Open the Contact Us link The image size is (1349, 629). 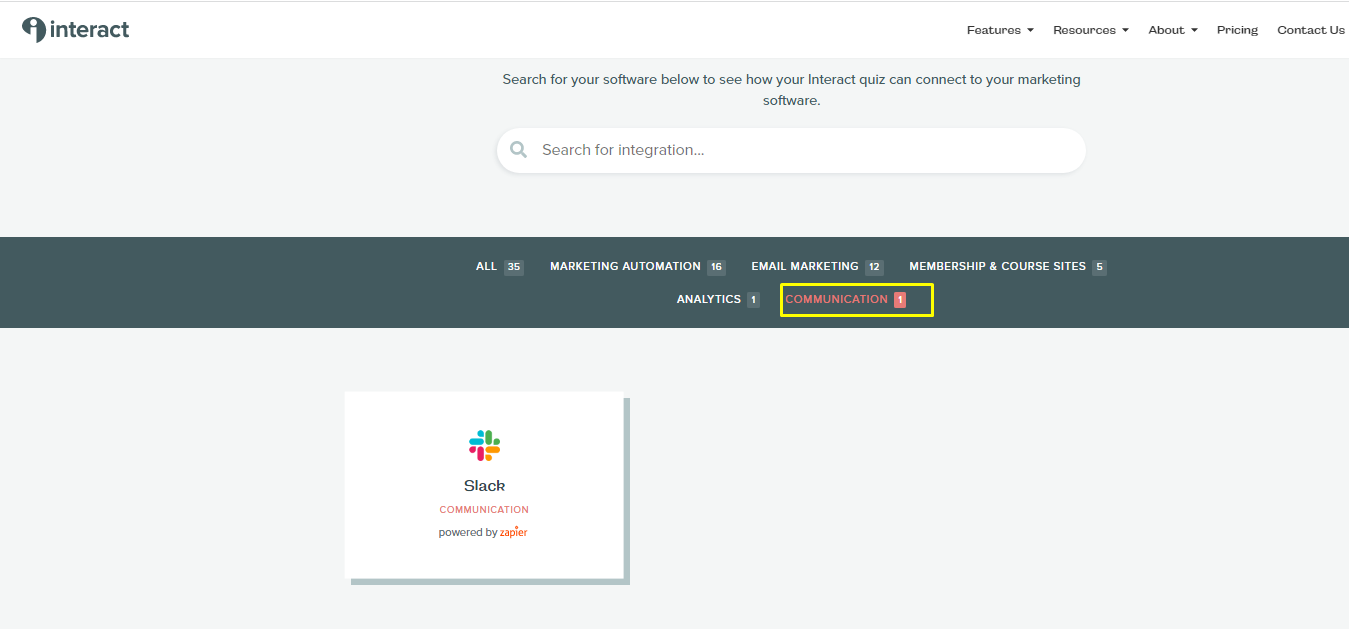[x=1311, y=30]
